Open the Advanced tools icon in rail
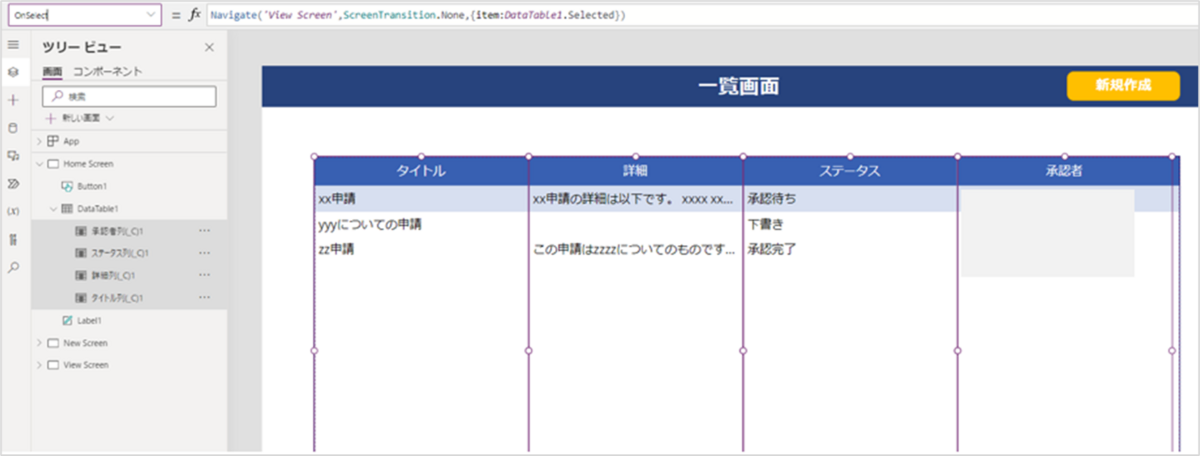The width and height of the screenshot is (1200, 456). [x=13, y=240]
